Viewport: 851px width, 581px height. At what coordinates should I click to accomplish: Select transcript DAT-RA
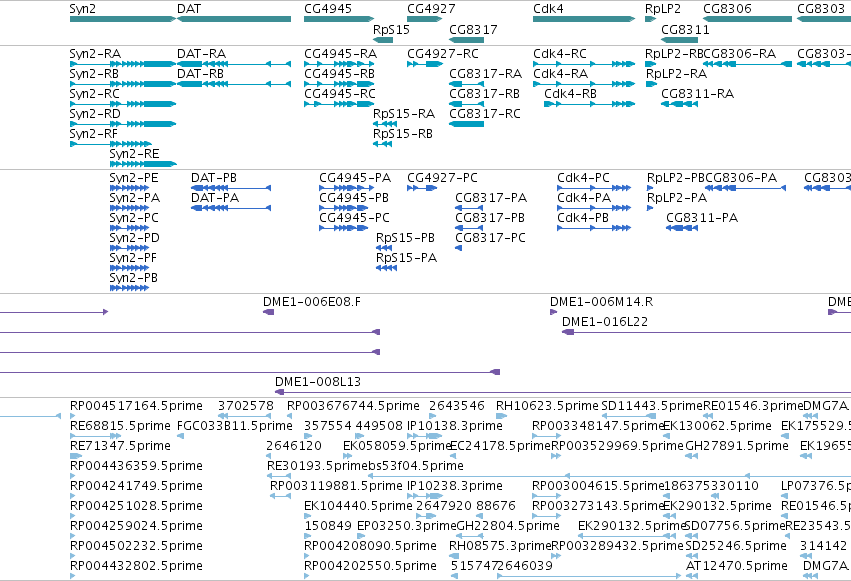(x=234, y=64)
